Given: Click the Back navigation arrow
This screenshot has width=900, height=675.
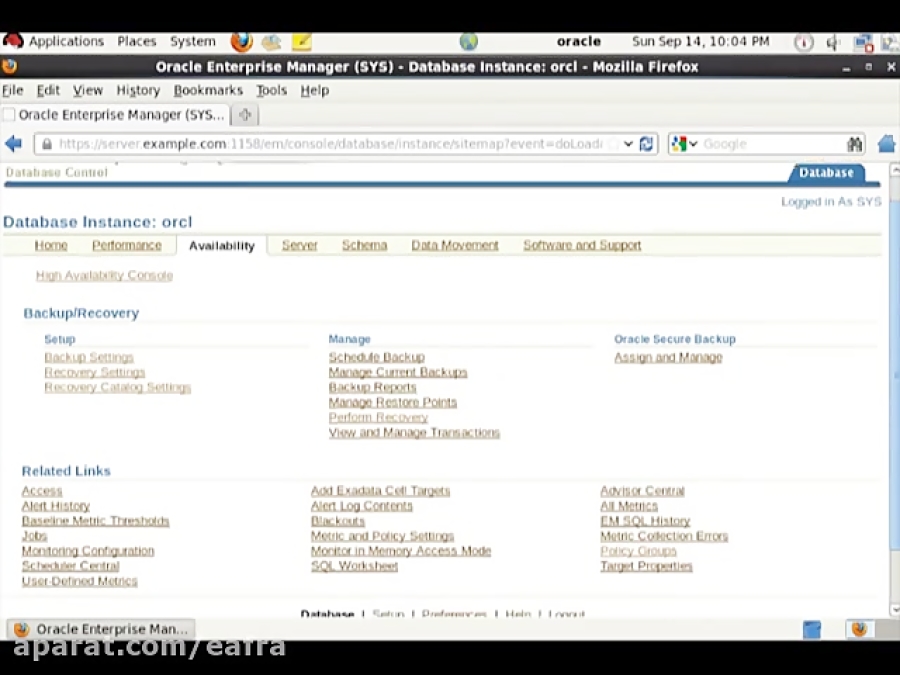Looking at the screenshot, I should pos(13,143).
